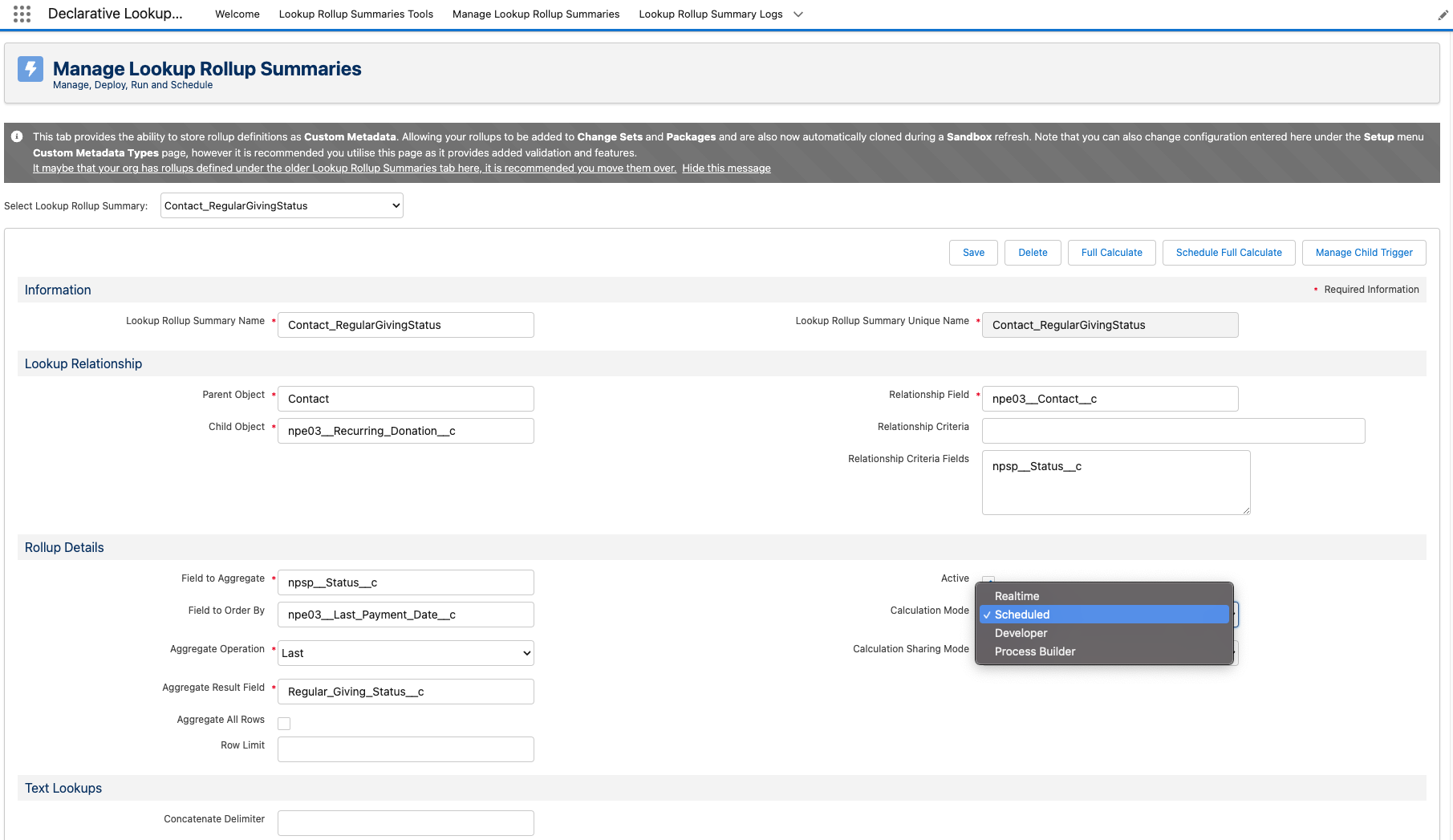Pick the Developer calculation mode option
The image size is (1453, 840).
point(1021,633)
